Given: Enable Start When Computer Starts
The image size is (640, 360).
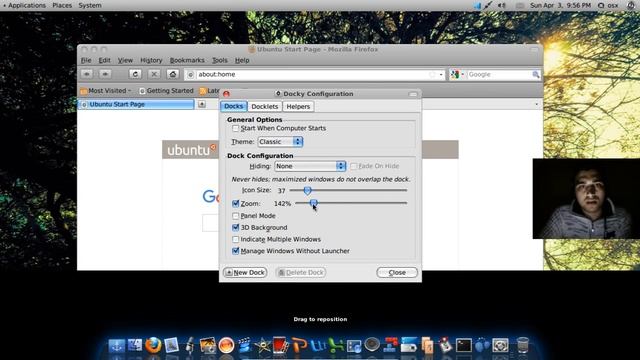Looking at the screenshot, I should pyautogui.click(x=235, y=128).
